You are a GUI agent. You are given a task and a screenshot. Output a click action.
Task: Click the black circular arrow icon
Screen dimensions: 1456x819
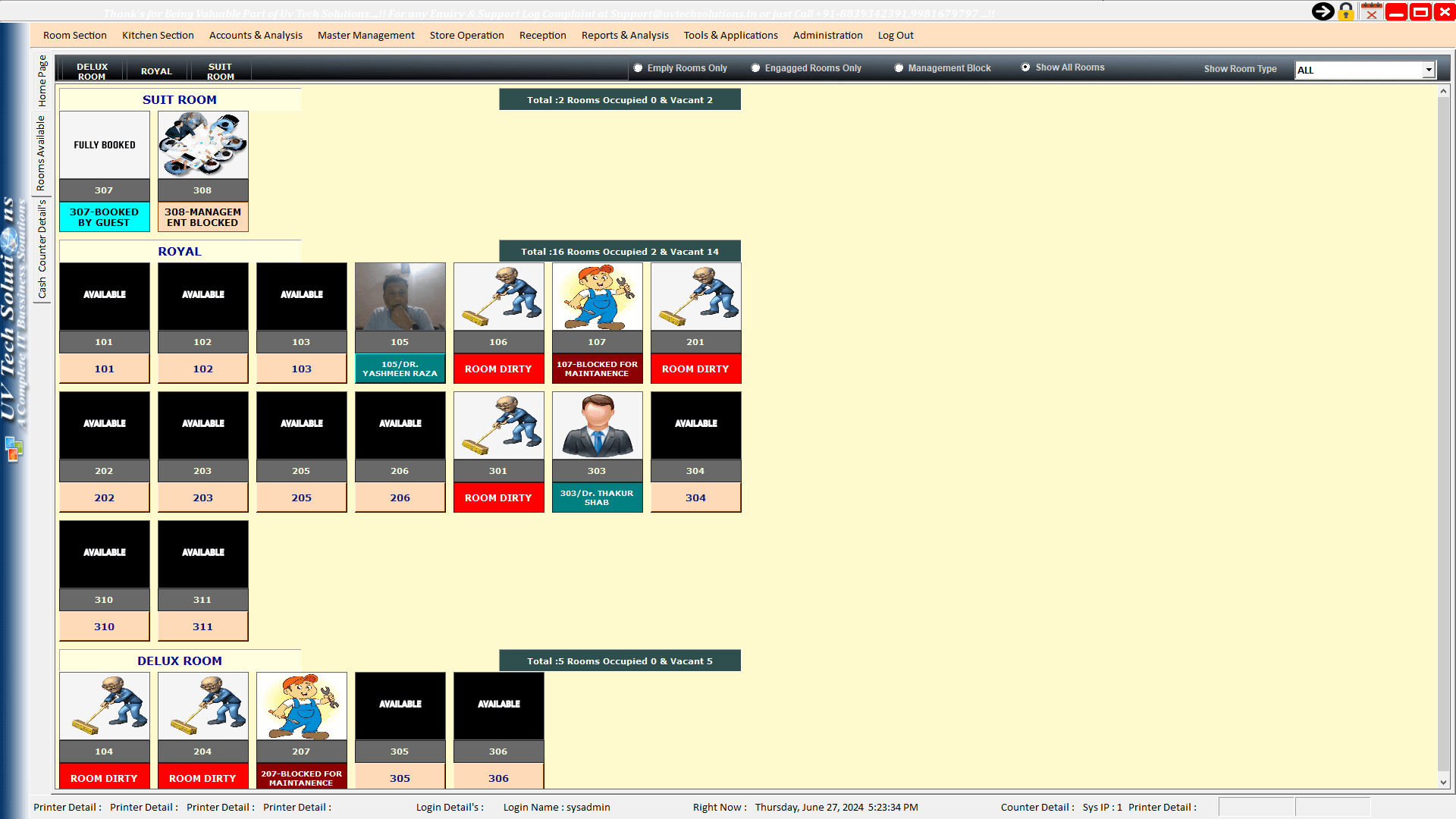tap(1323, 11)
